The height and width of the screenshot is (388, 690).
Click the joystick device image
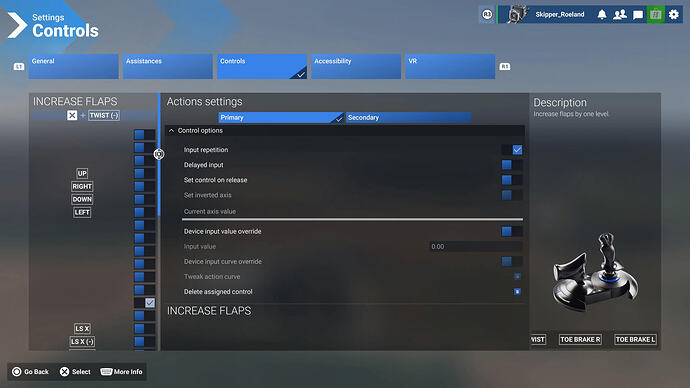tap(595, 272)
